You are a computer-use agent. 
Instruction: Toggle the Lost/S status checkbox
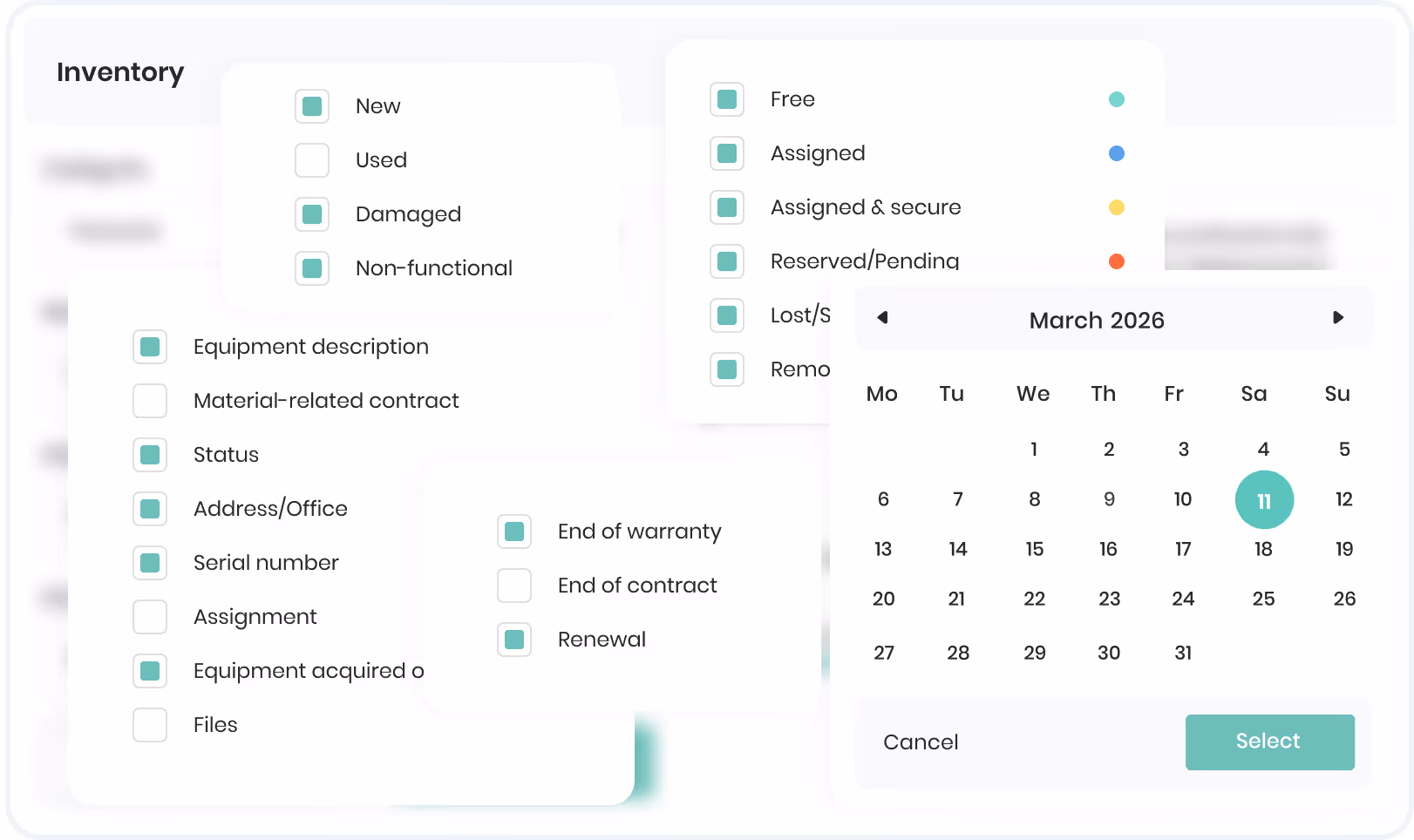pos(727,315)
